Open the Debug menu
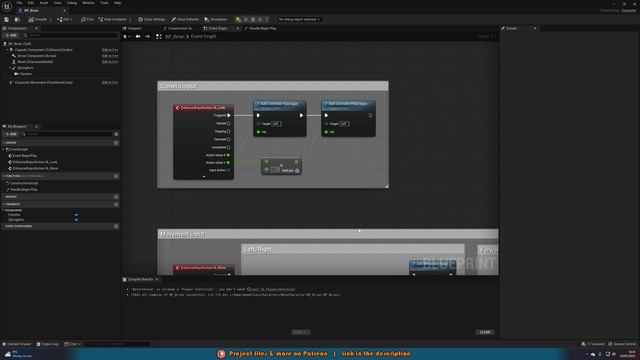This screenshot has height=360, width=640. click(x=72, y=3)
